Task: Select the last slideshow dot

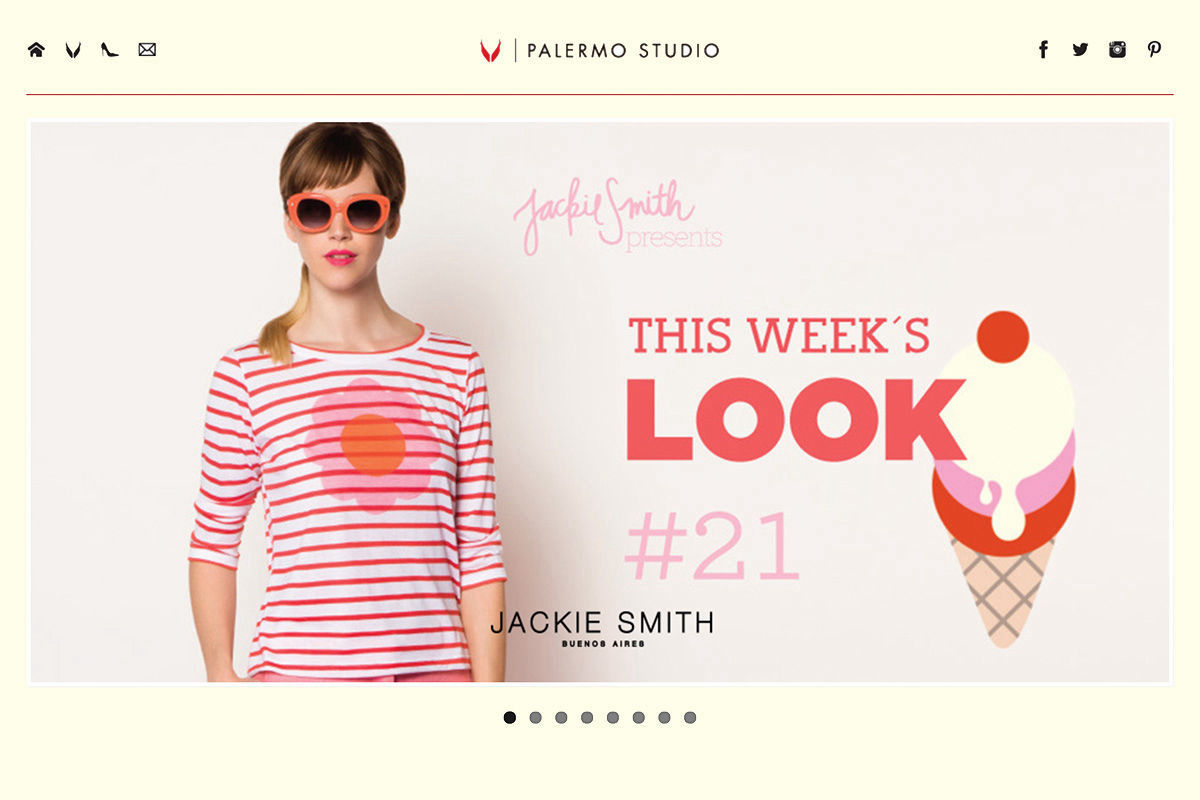Action: coord(690,717)
